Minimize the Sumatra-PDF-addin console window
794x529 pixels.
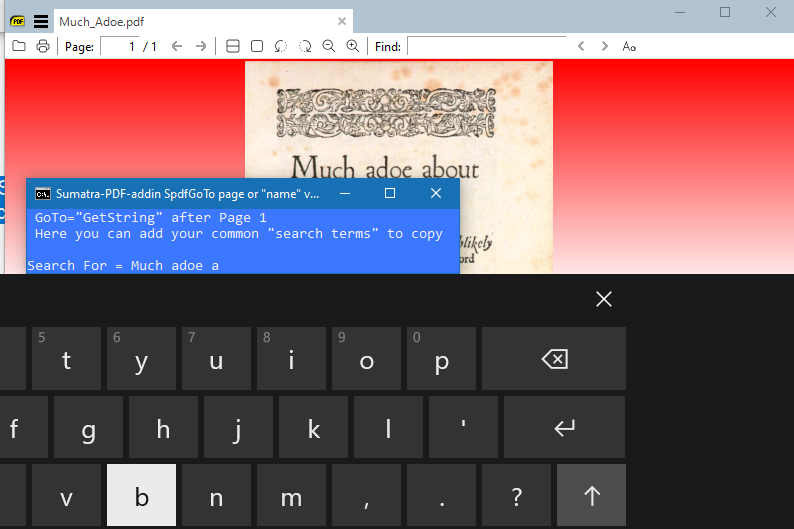(x=345, y=193)
